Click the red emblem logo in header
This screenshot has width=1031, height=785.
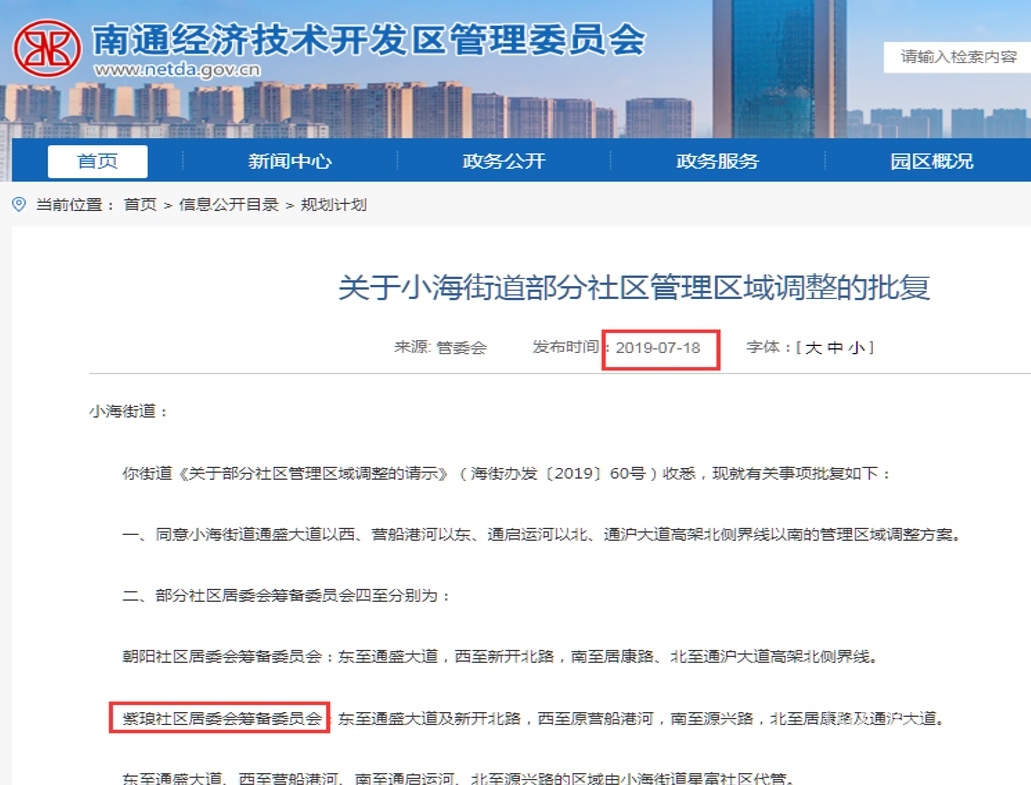tap(47, 48)
